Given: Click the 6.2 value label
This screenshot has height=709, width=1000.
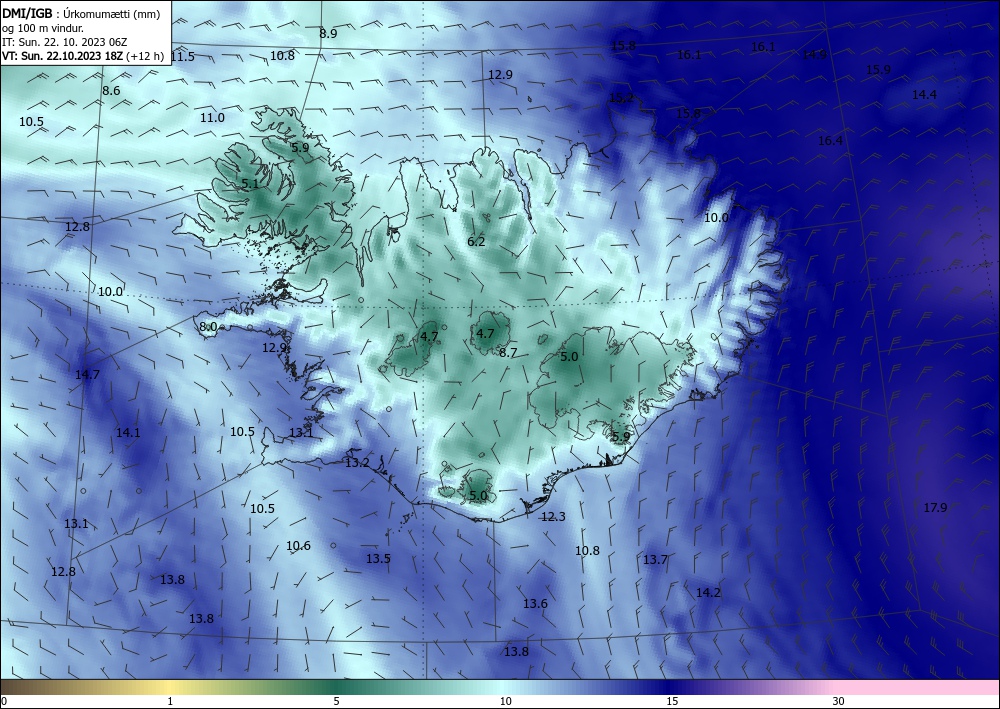Looking at the screenshot, I should point(476,242).
